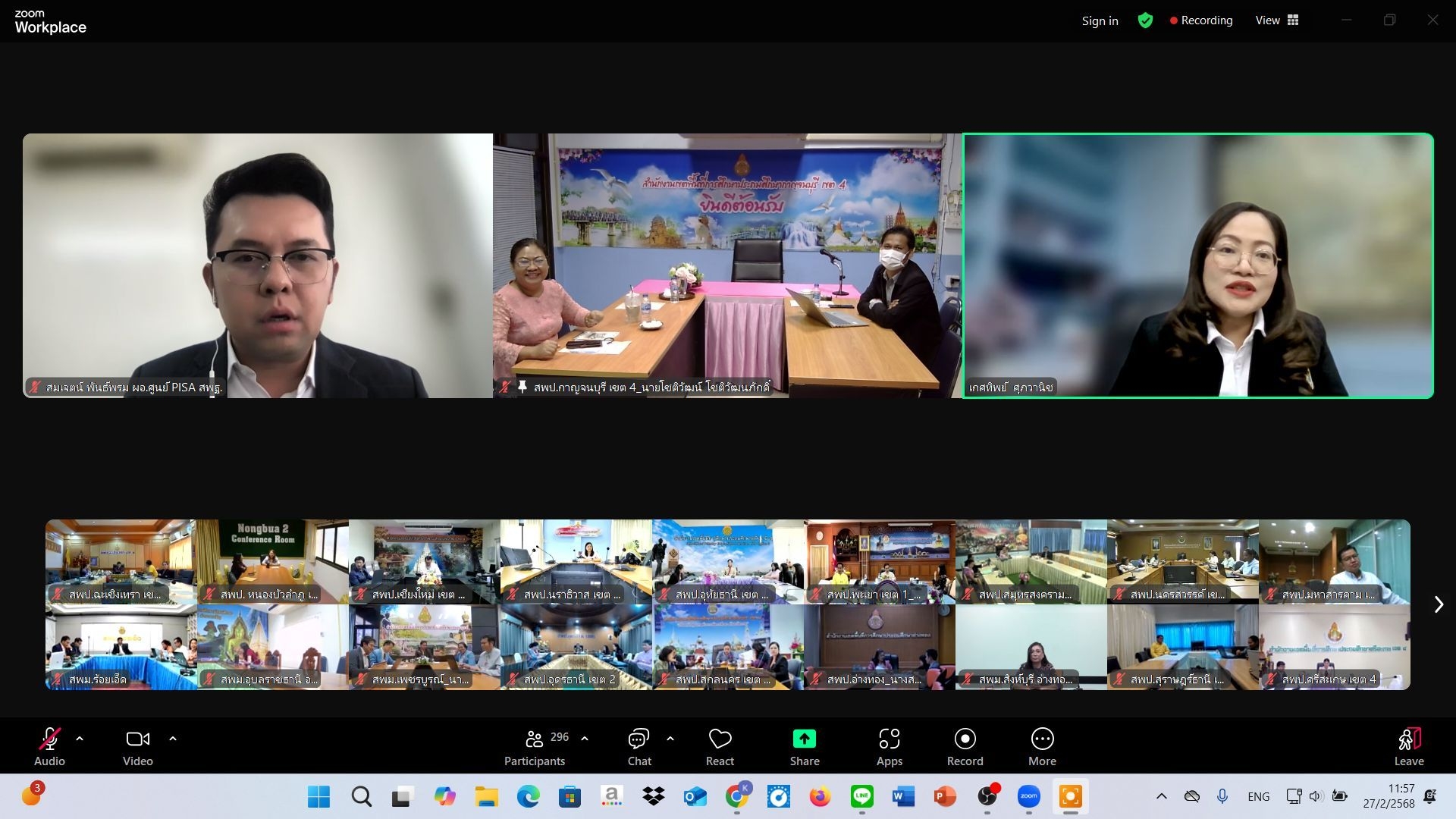Click the สพม.เพชรบูรณ์ participant thumbnail
1456x819 pixels.
click(425, 647)
